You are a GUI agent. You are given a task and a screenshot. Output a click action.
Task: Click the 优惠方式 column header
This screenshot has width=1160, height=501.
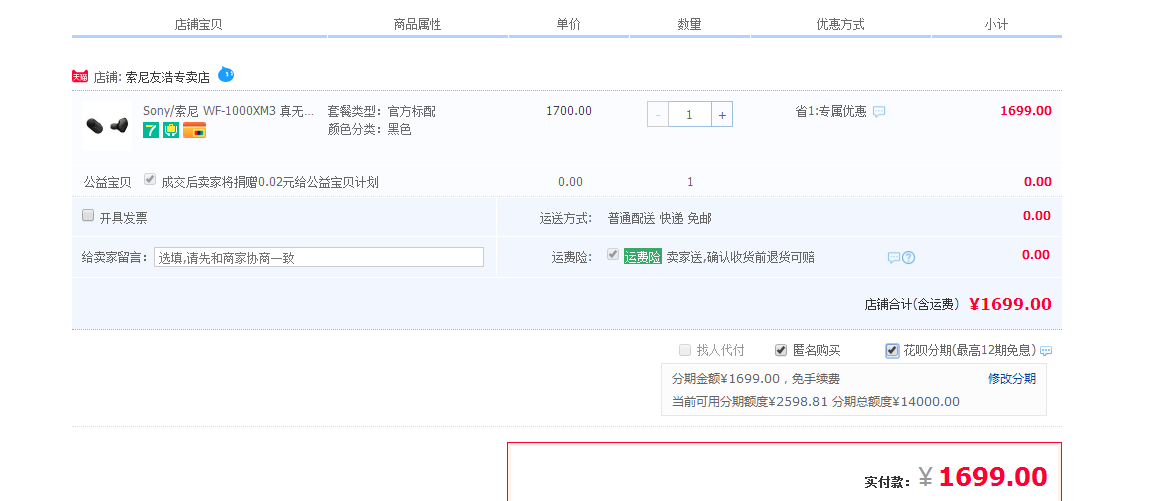(x=840, y=24)
